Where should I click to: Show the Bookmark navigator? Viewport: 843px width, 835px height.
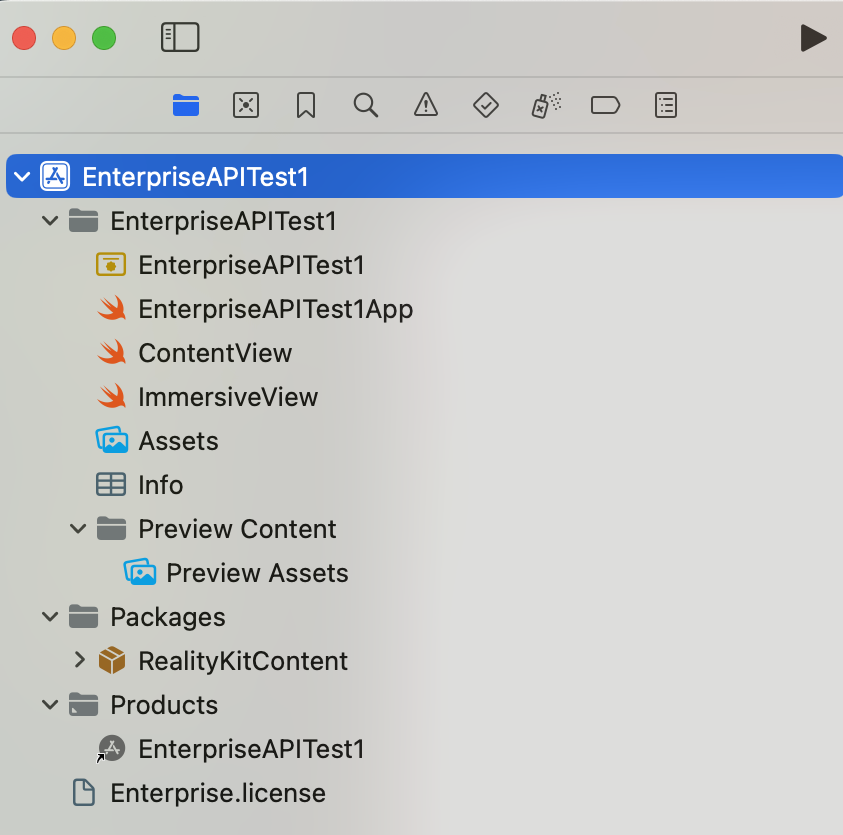[306, 105]
